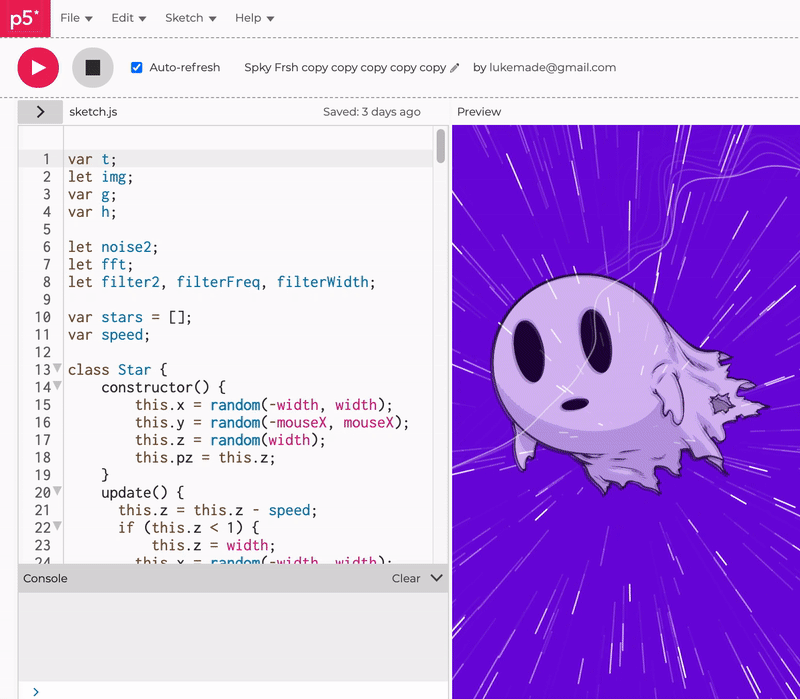Click line 8 'filterWidth' text

[322, 282]
